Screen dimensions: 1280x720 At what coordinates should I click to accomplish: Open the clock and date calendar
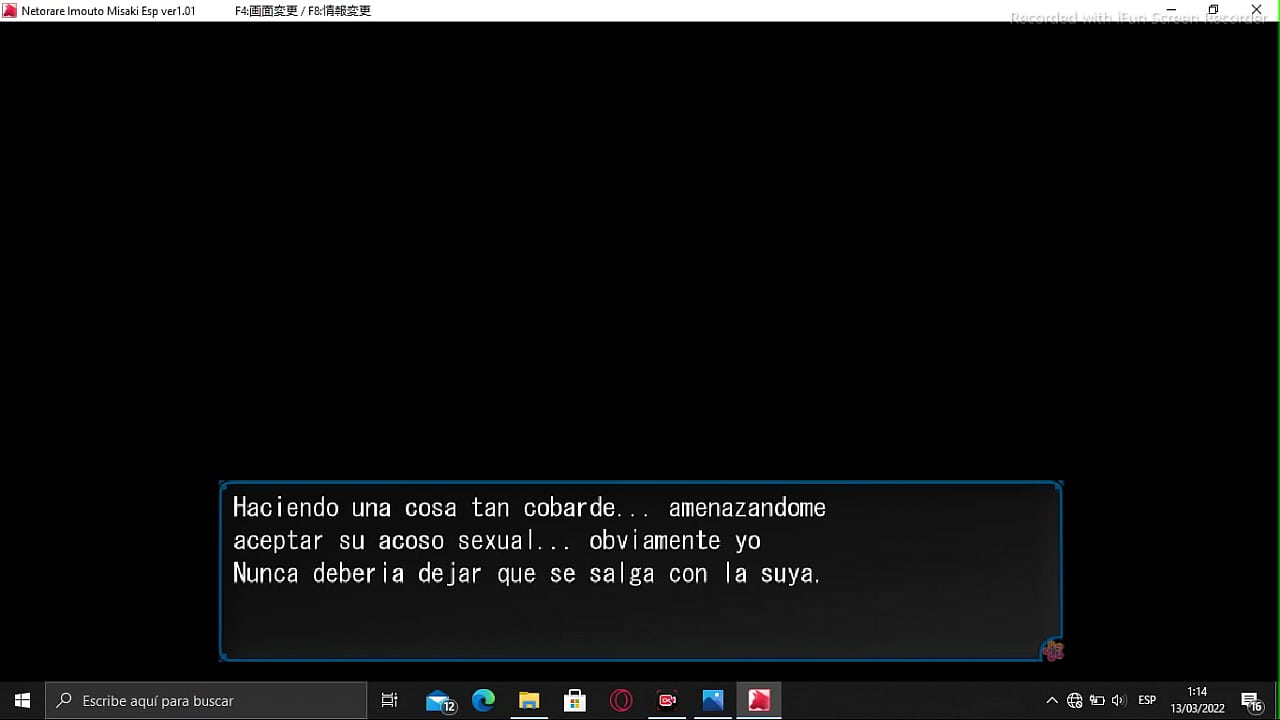tap(1197, 701)
